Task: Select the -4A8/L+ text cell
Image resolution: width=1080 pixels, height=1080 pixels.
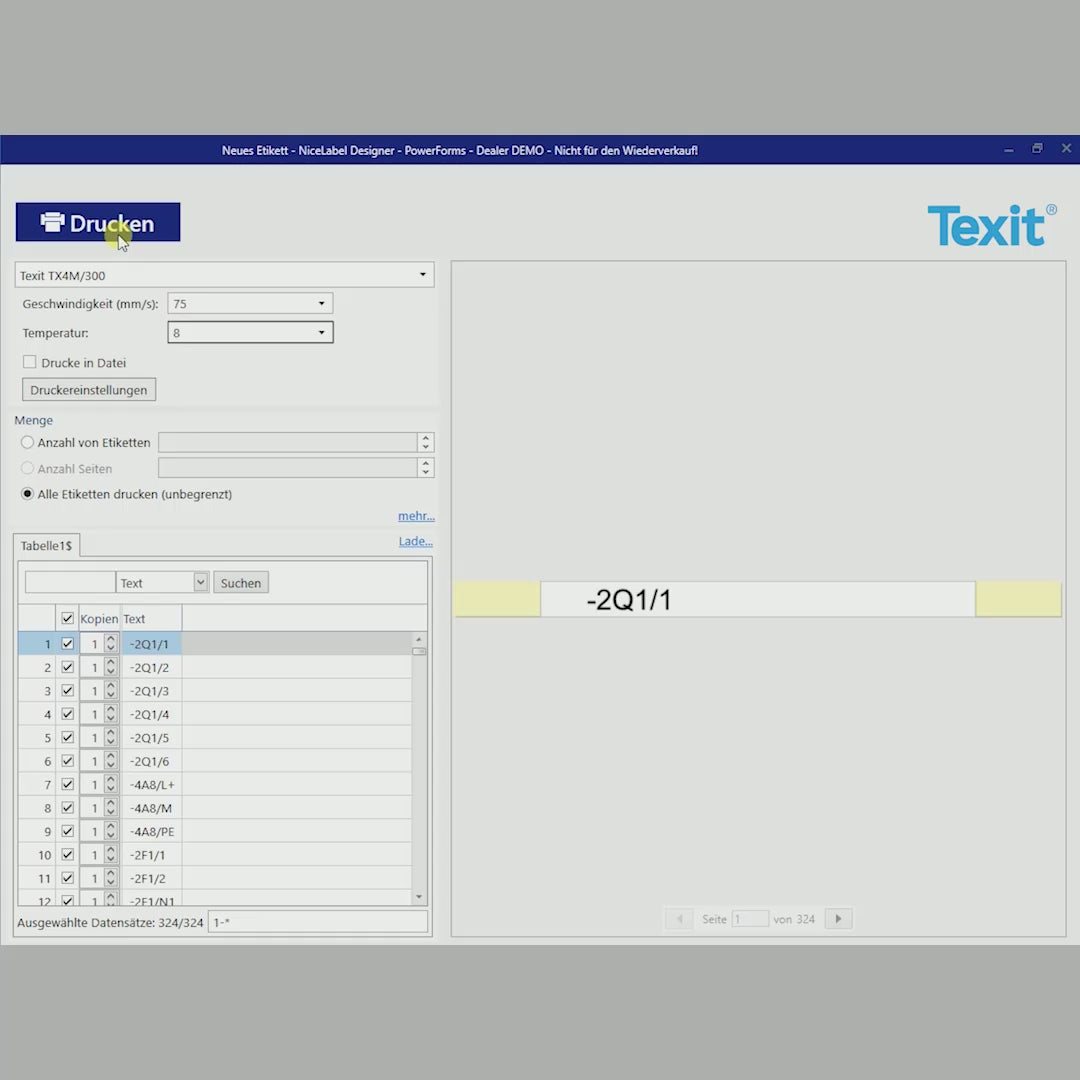Action: click(152, 784)
